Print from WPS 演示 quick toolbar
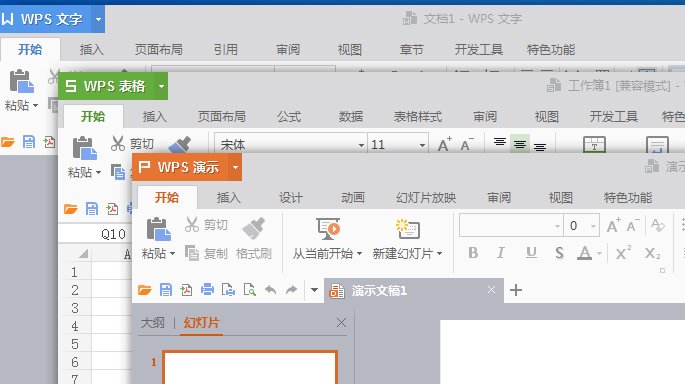This screenshot has width=685, height=384. coord(207,290)
